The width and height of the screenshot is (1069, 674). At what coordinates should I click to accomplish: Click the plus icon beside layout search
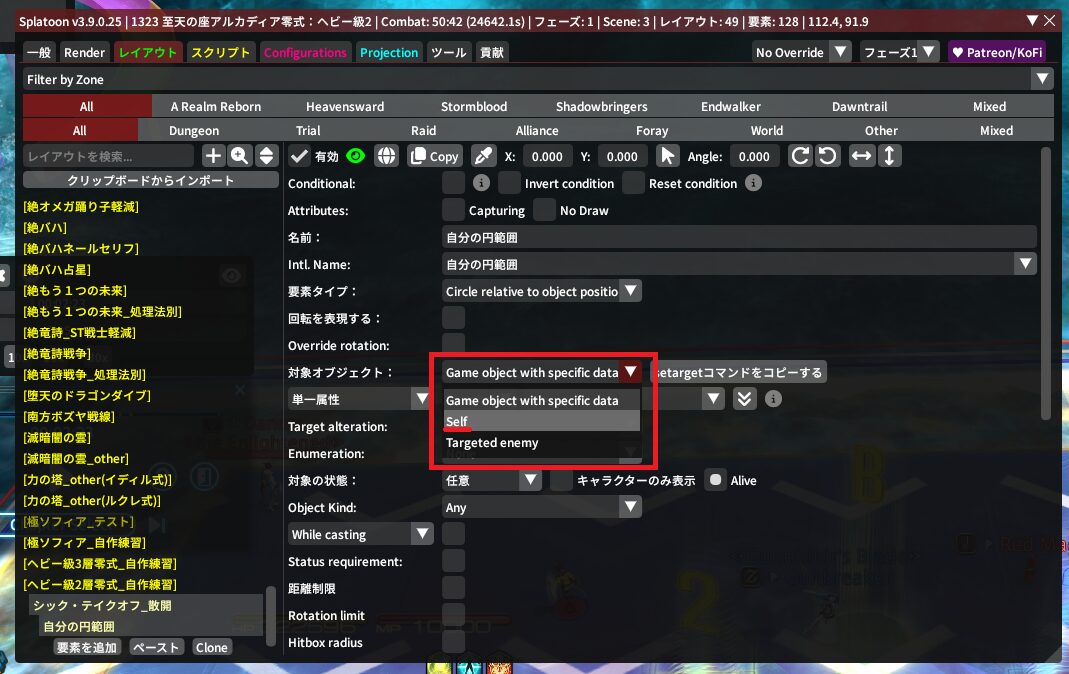[213, 156]
